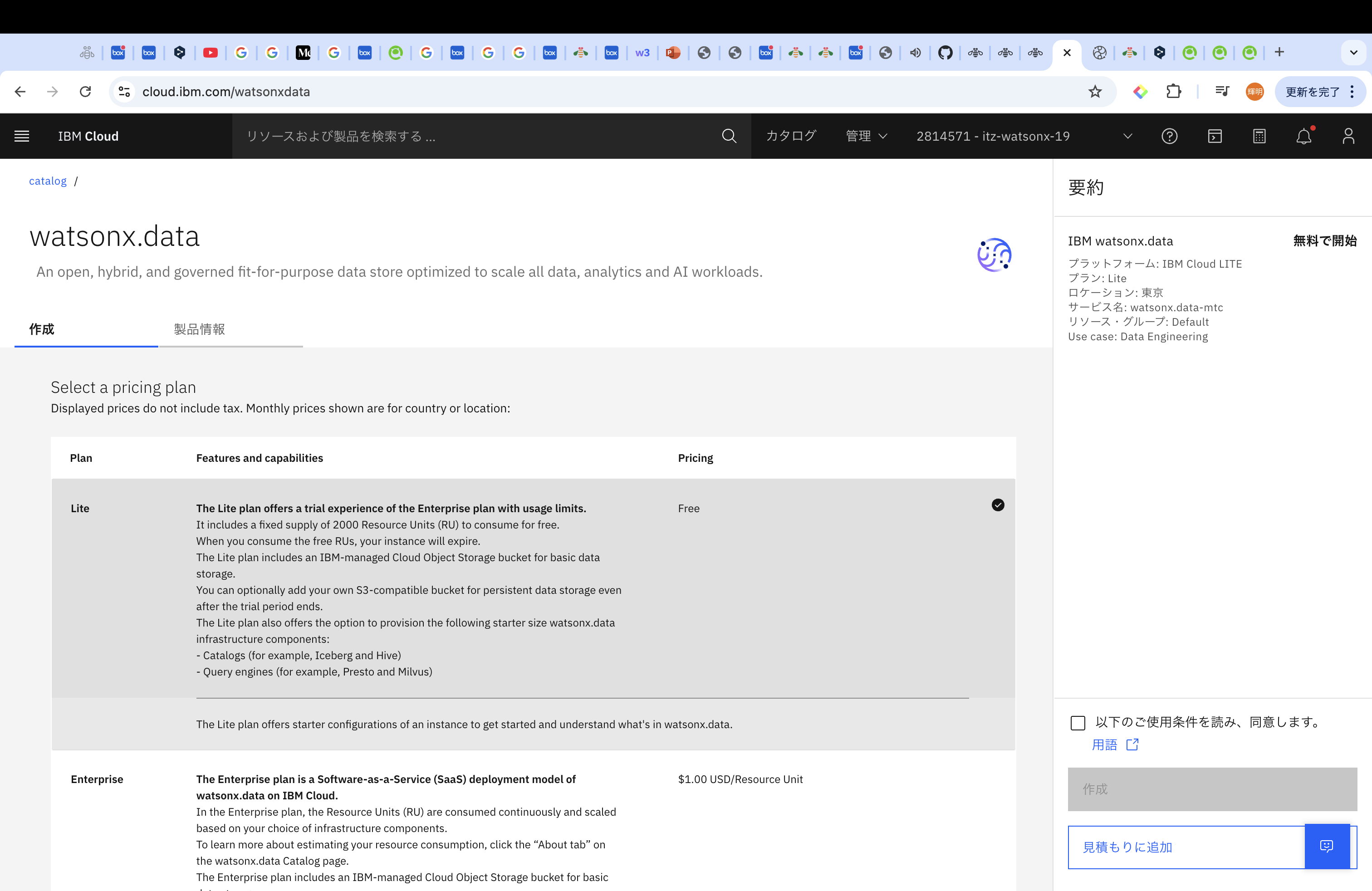This screenshot has height=891, width=1372.
Task: Open the user profile avatar icon
Action: coord(1348,136)
